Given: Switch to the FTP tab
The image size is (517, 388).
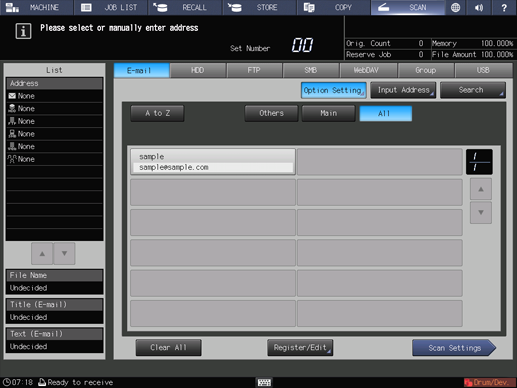Looking at the screenshot, I should (x=254, y=70).
